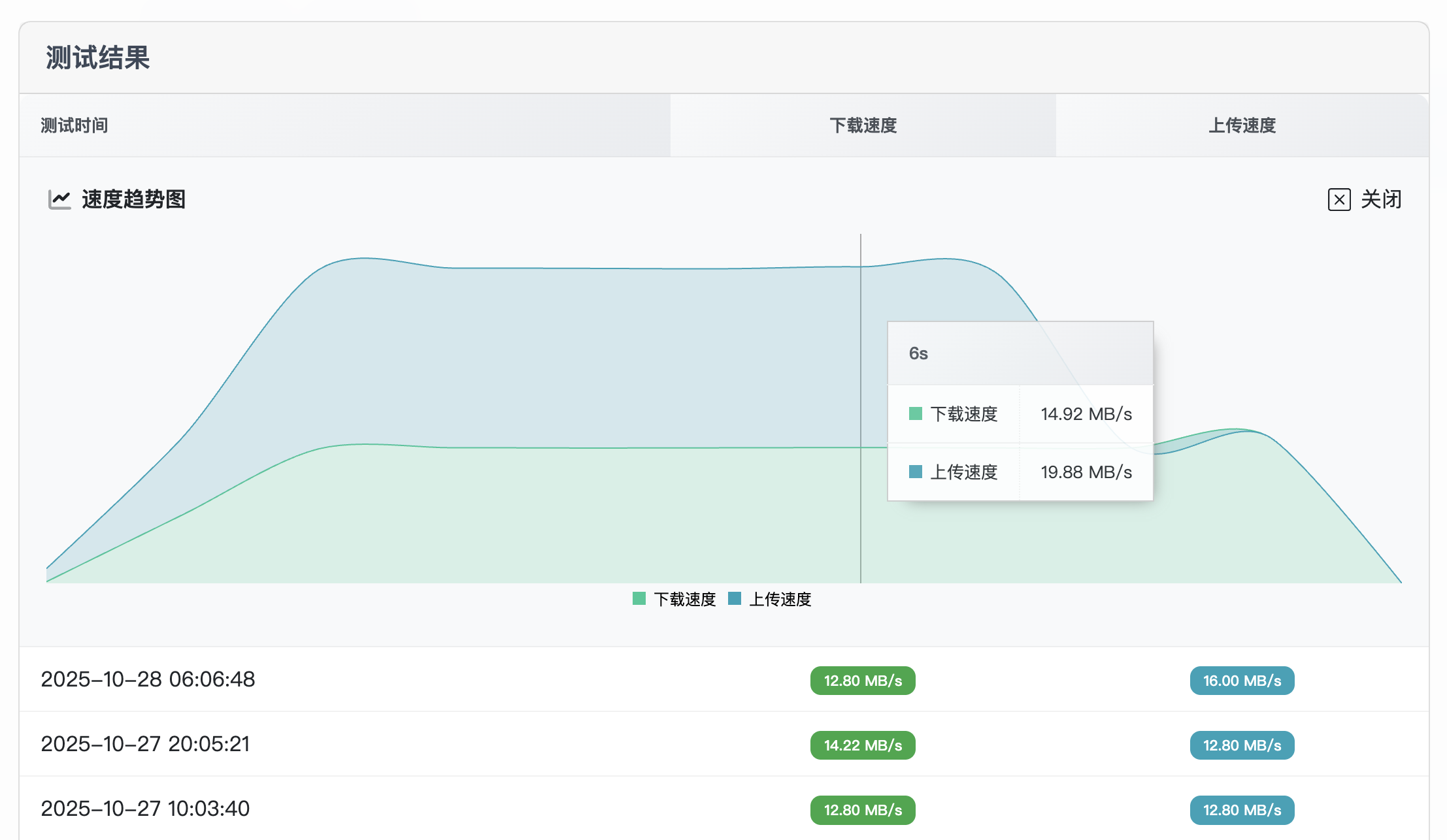The width and height of the screenshot is (1447, 840).
Task: Toggle 下载速度 series in chart legend
Action: 684,599
